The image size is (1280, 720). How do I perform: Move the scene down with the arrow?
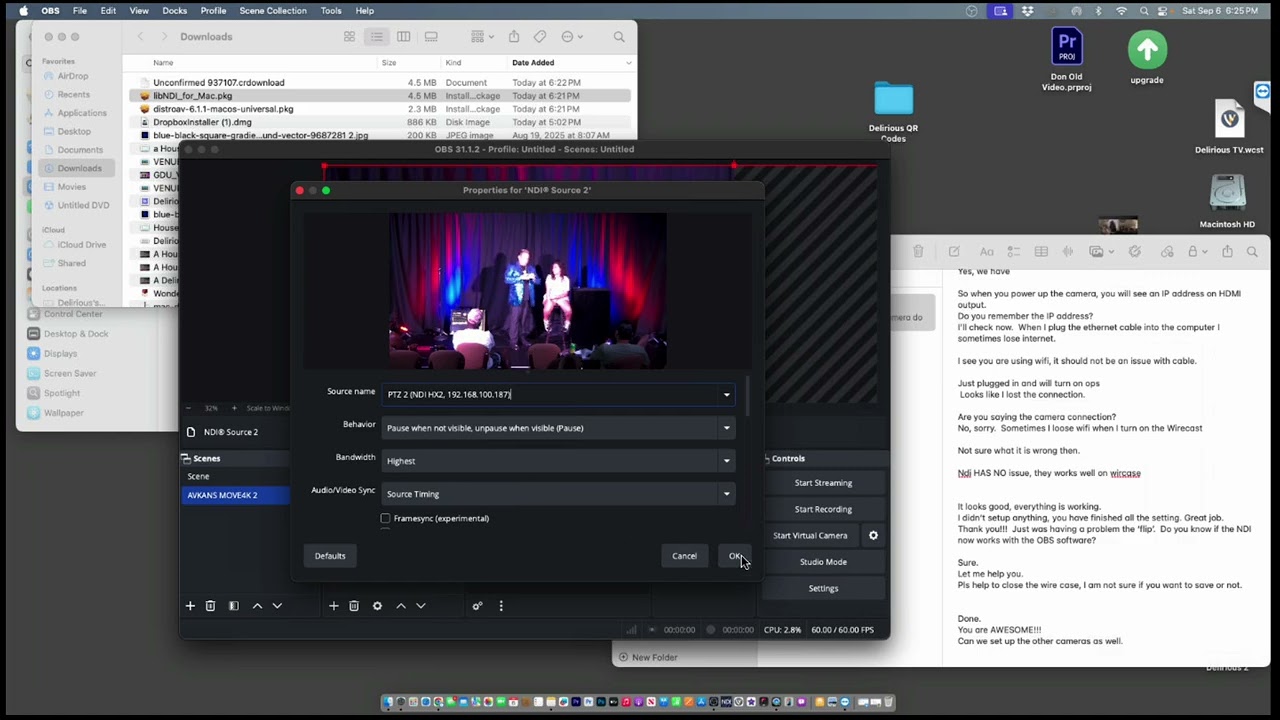(x=277, y=606)
